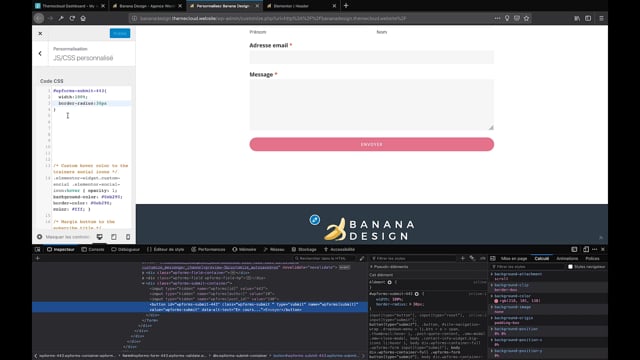
Task: Expand the wpforms-field-container div node
Action: pos(143,273)
